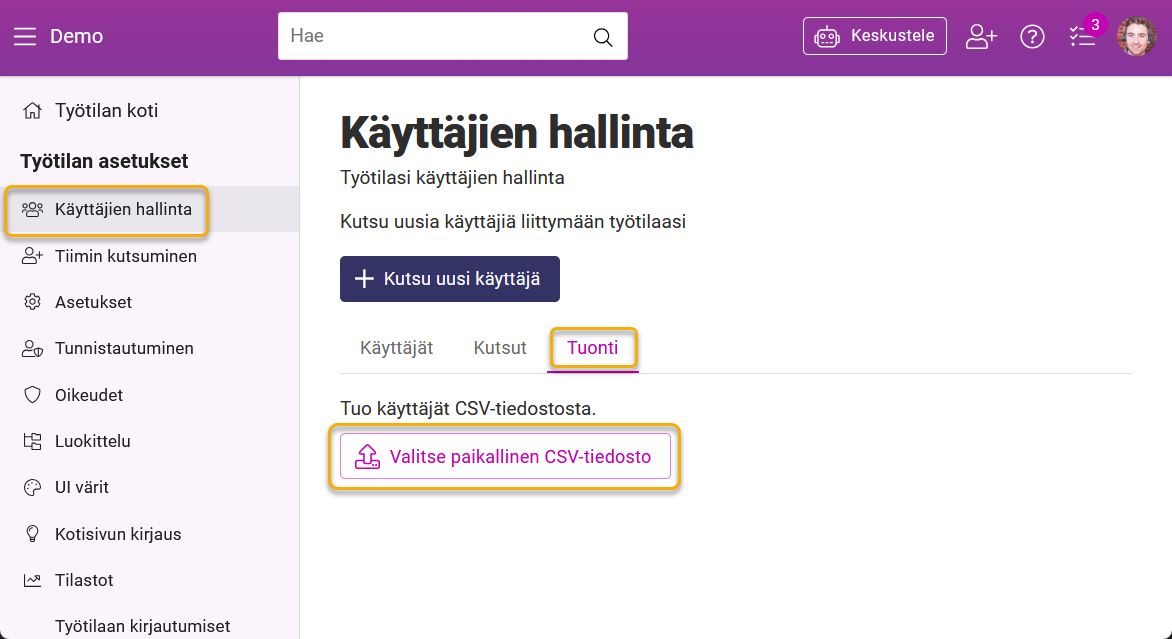
Task: Switch to the Käyttäjät tab
Action: (396, 348)
